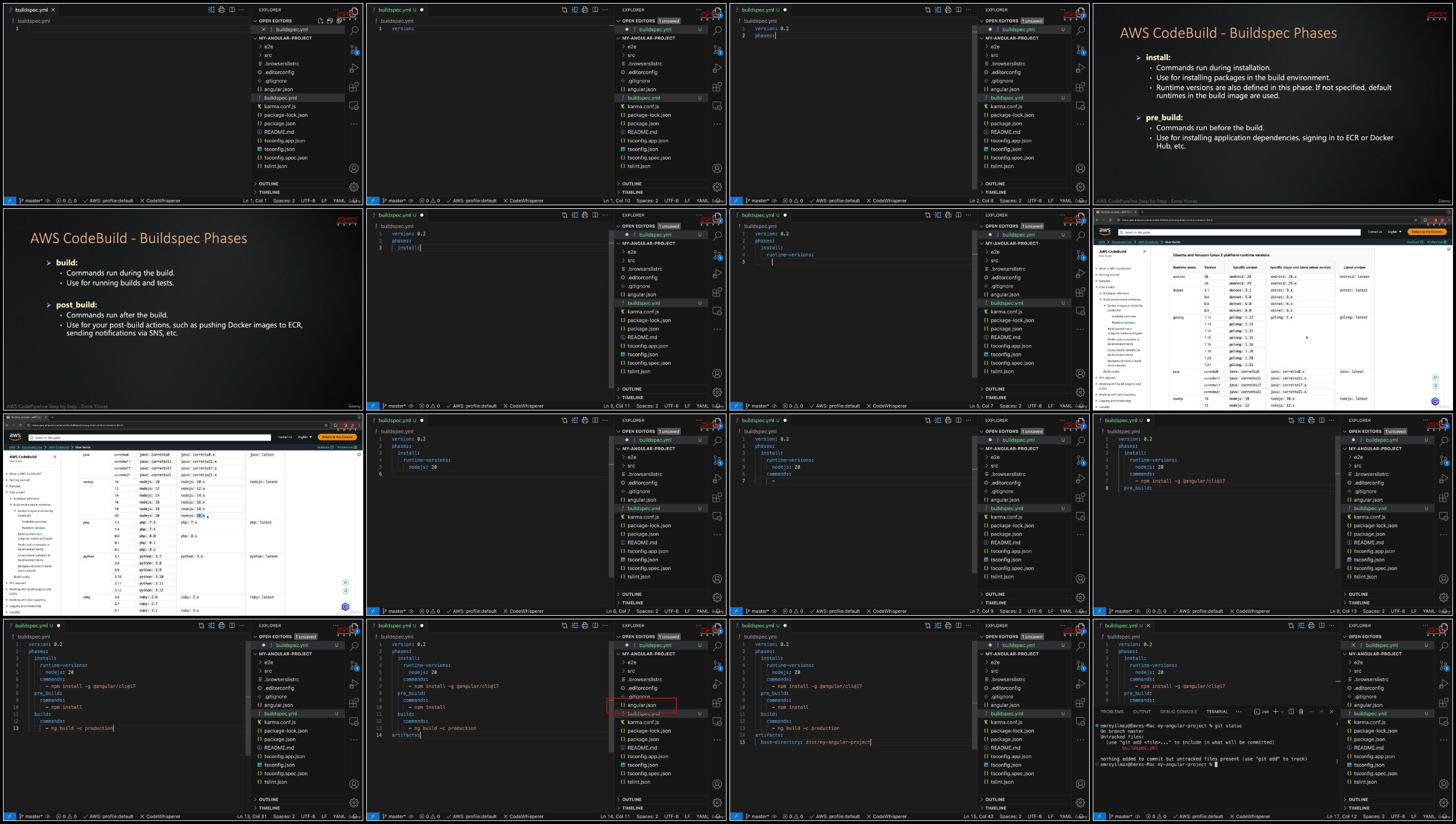Open editor More Actions in Ln 15, Col 42 frame
1456x824 pixels.
(x=968, y=626)
